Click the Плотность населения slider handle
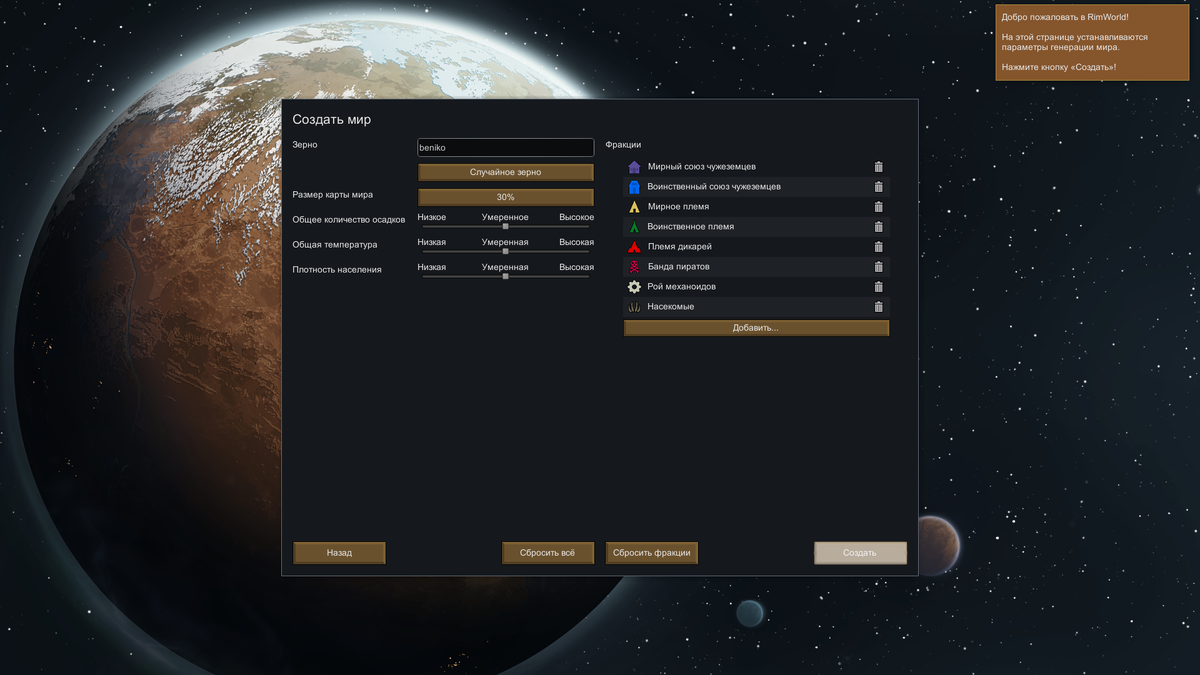 point(506,276)
